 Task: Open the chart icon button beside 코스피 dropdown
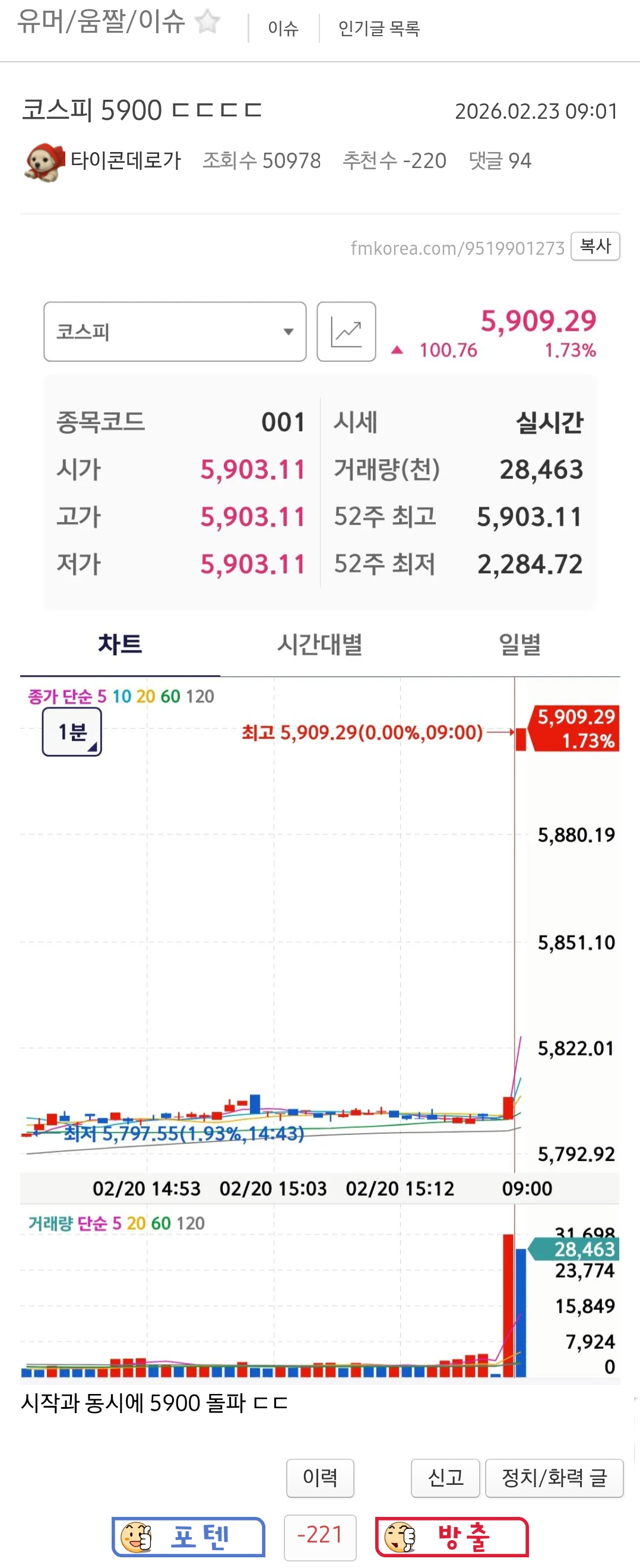coord(346,332)
